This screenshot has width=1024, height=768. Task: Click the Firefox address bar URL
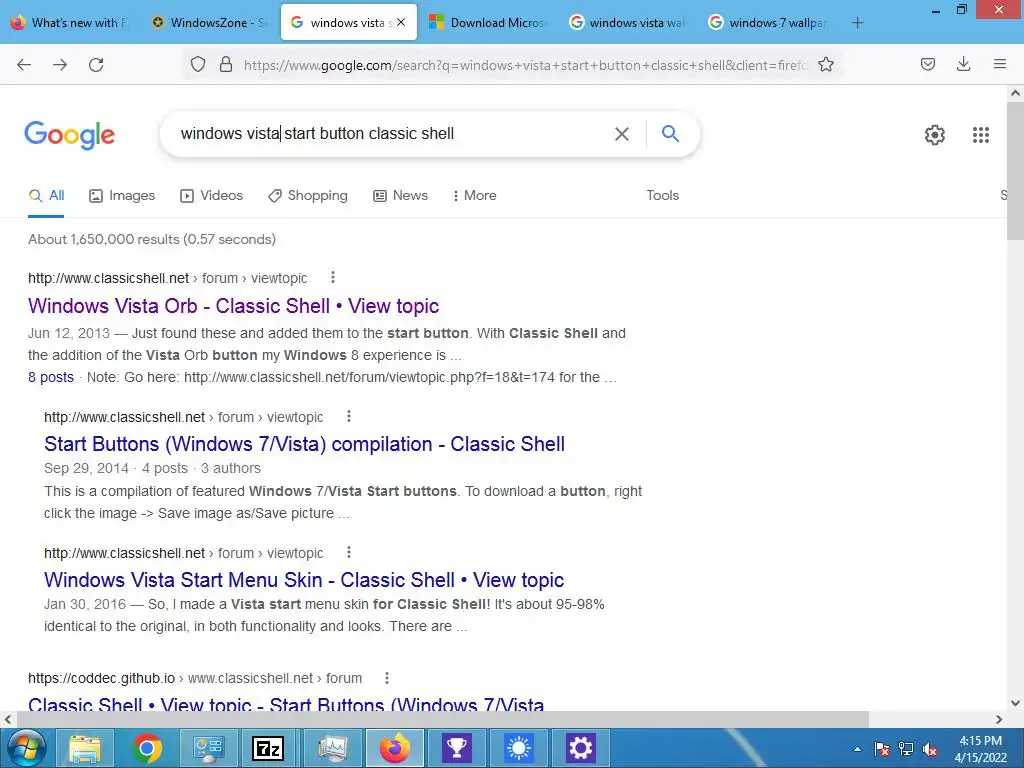(x=525, y=65)
